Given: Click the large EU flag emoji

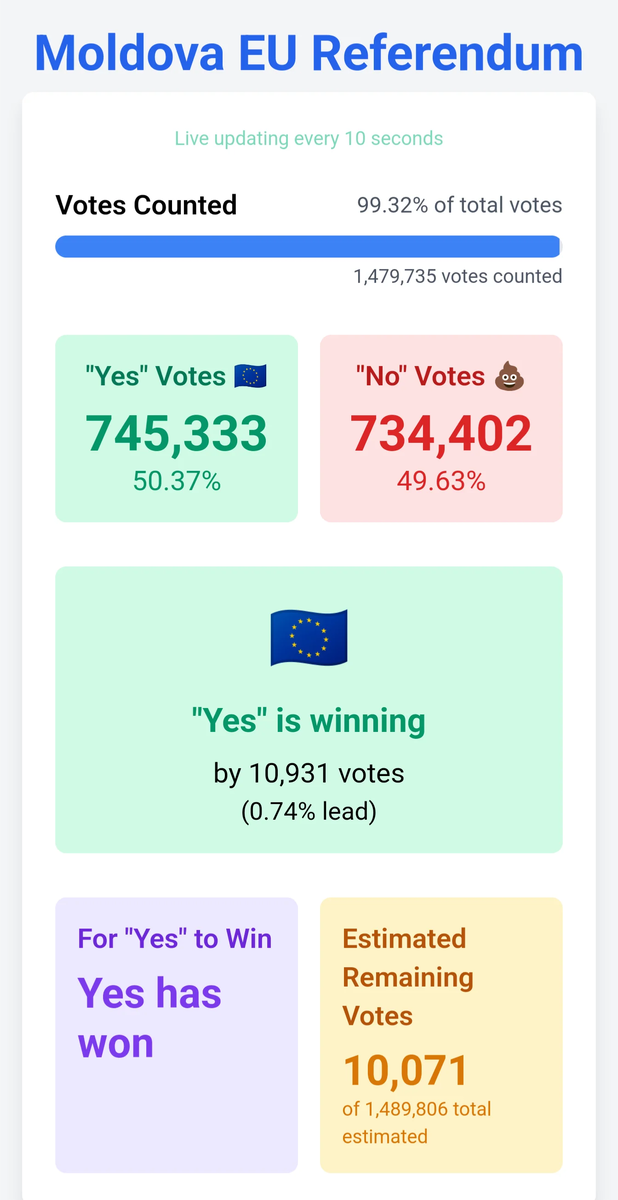Looking at the screenshot, I should [309, 638].
